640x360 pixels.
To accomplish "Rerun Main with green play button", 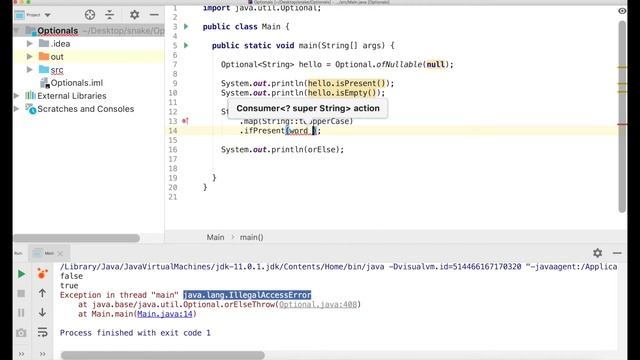I will click(x=21, y=274).
